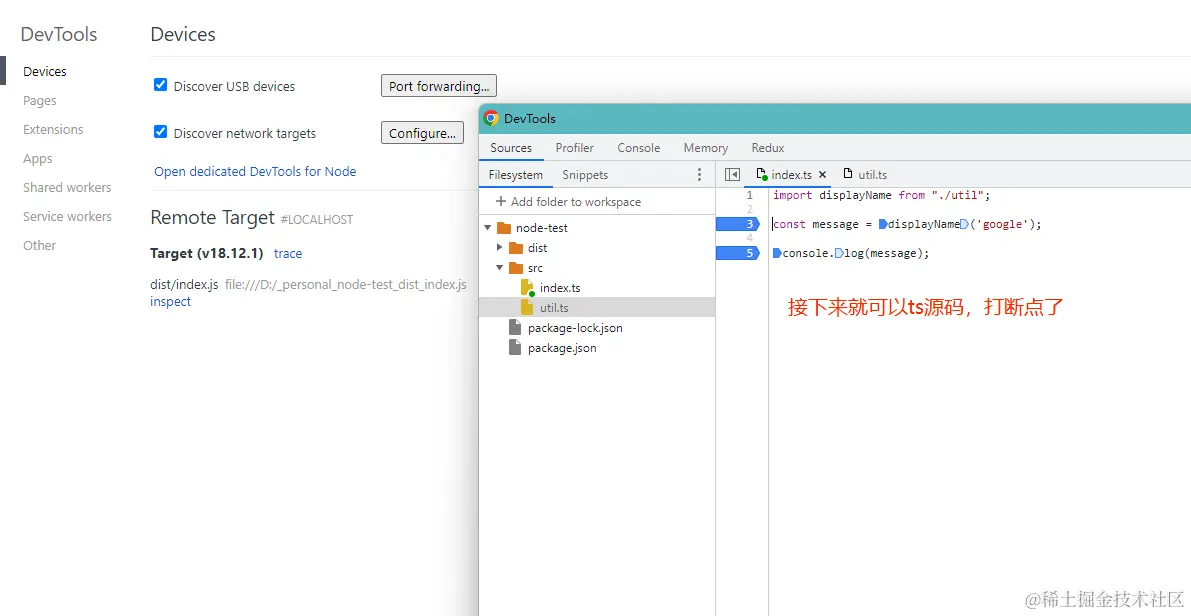The height and width of the screenshot is (616, 1191).
Task: Select Snippets pane tab
Action: pyautogui.click(x=585, y=175)
